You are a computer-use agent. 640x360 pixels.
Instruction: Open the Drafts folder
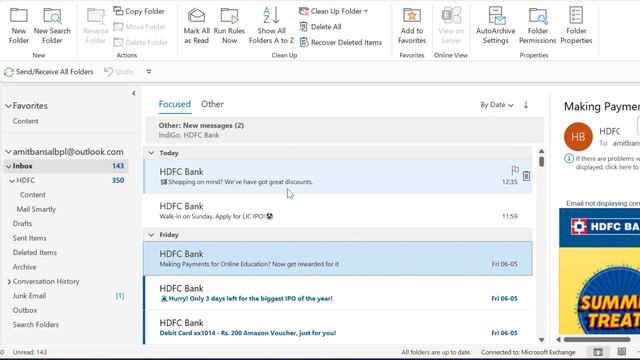(x=22, y=224)
